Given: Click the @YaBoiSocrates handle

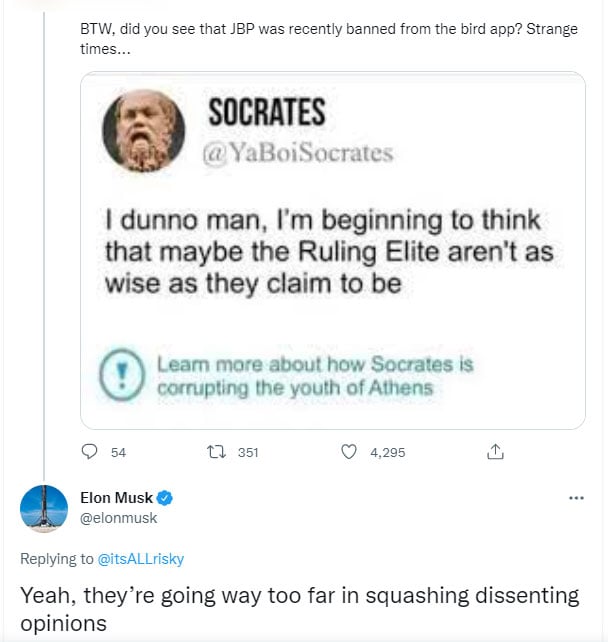Looking at the screenshot, I should (x=297, y=153).
